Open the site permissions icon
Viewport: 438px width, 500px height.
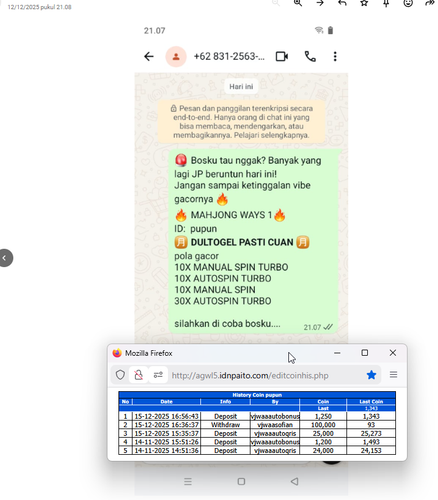pyautogui.click(x=158, y=375)
